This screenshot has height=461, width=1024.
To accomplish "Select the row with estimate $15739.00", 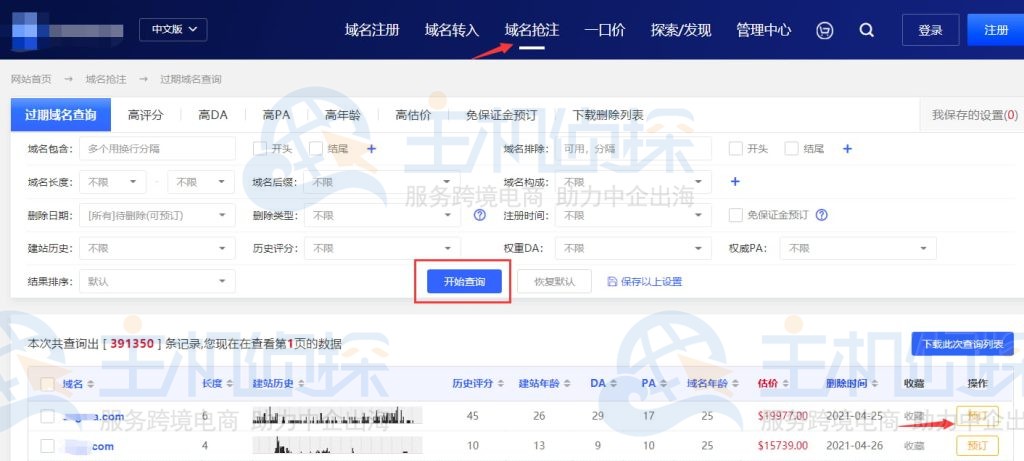I will click(x=48, y=446).
